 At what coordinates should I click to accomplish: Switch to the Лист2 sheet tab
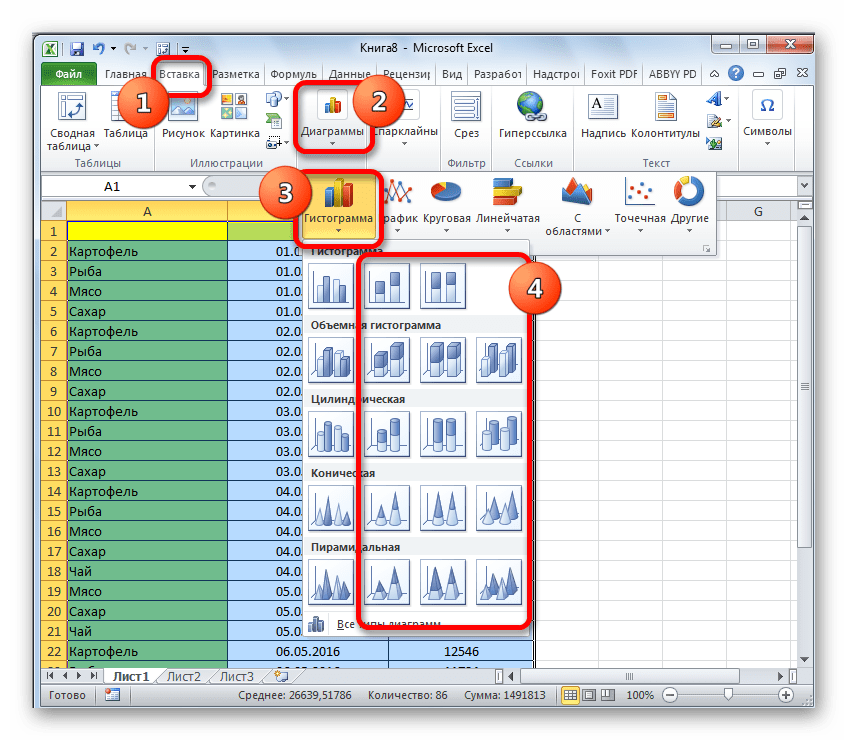[x=184, y=676]
